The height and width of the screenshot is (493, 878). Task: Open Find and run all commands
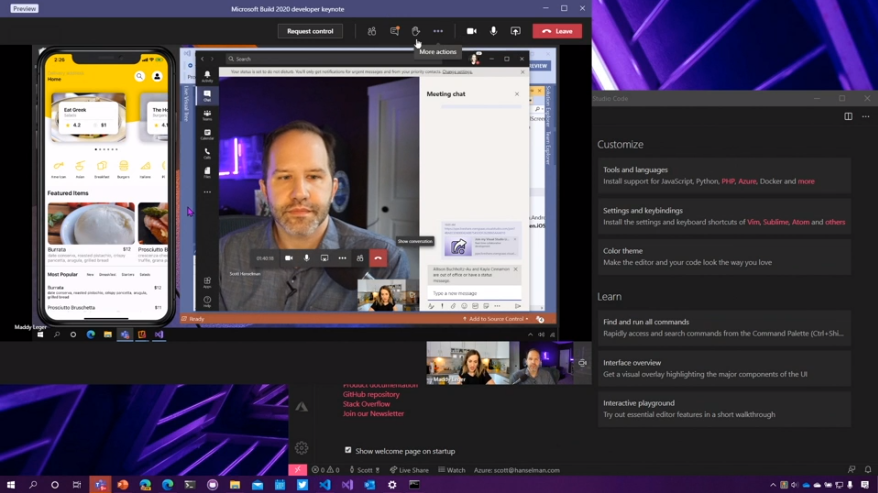tap(724, 328)
